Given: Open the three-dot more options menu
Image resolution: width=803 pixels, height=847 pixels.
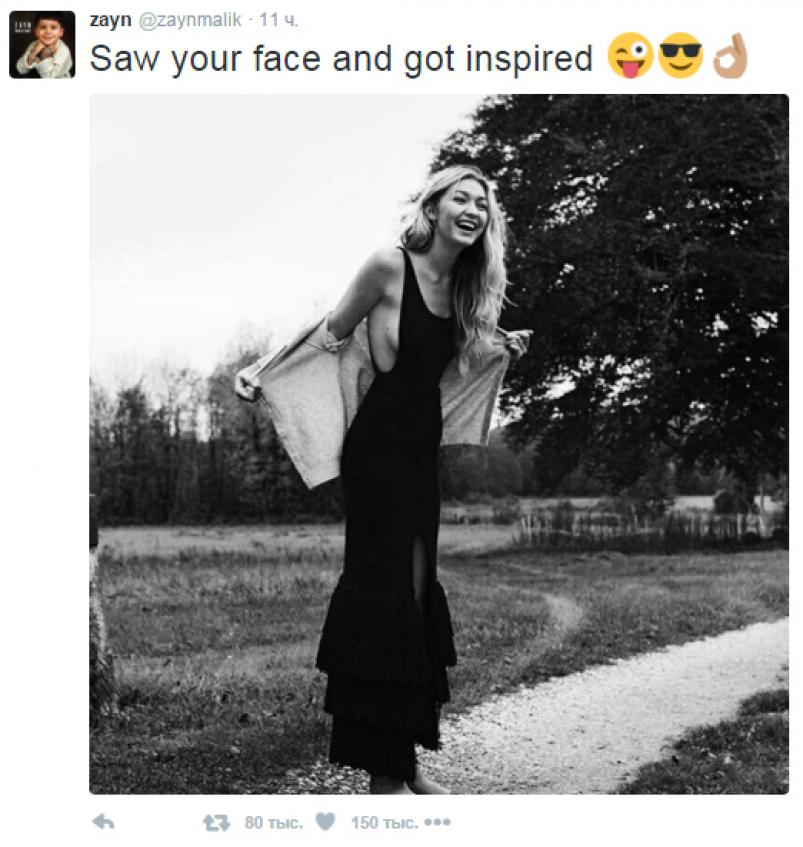Looking at the screenshot, I should coord(437,822).
